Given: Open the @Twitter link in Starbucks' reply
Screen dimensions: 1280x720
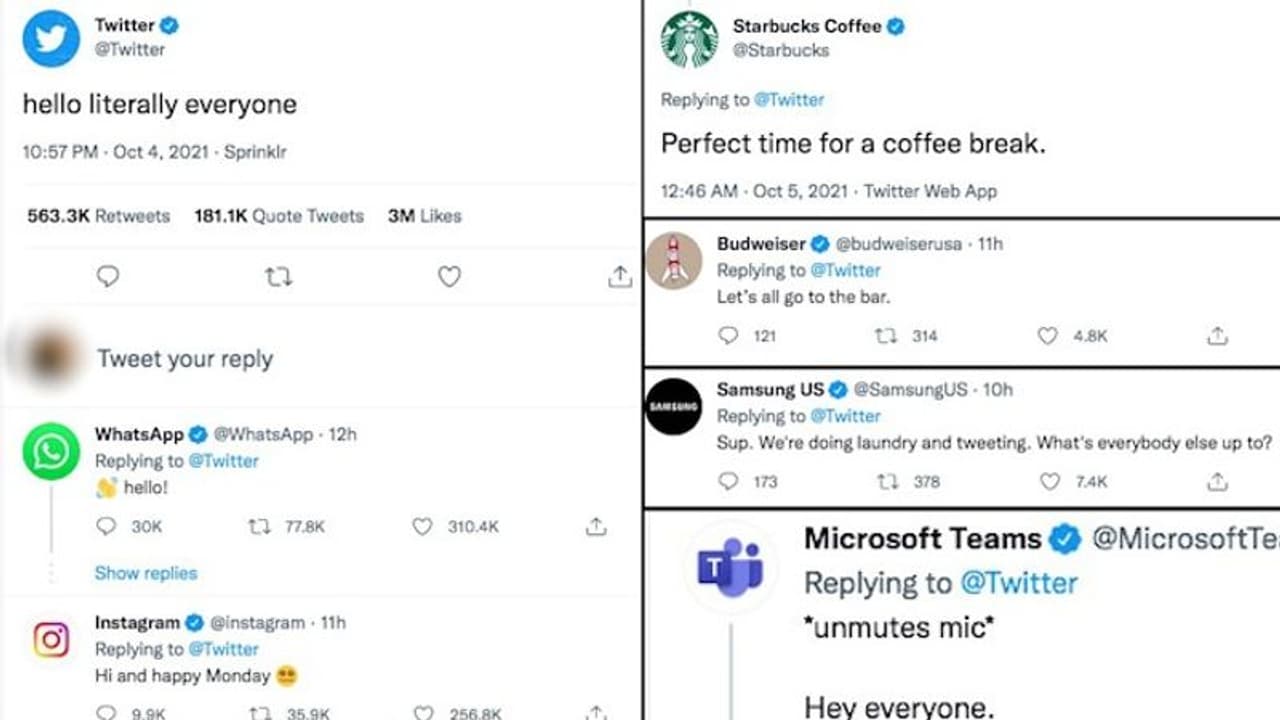Looking at the screenshot, I should coord(791,99).
